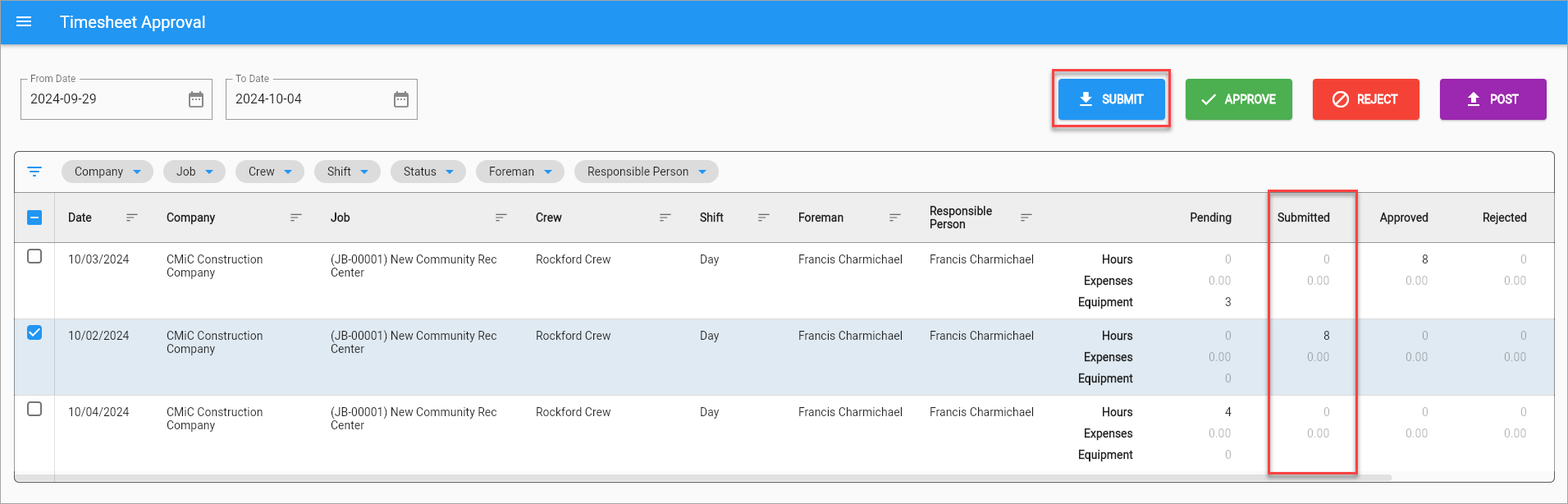Click the purple Post button

[x=1493, y=99]
